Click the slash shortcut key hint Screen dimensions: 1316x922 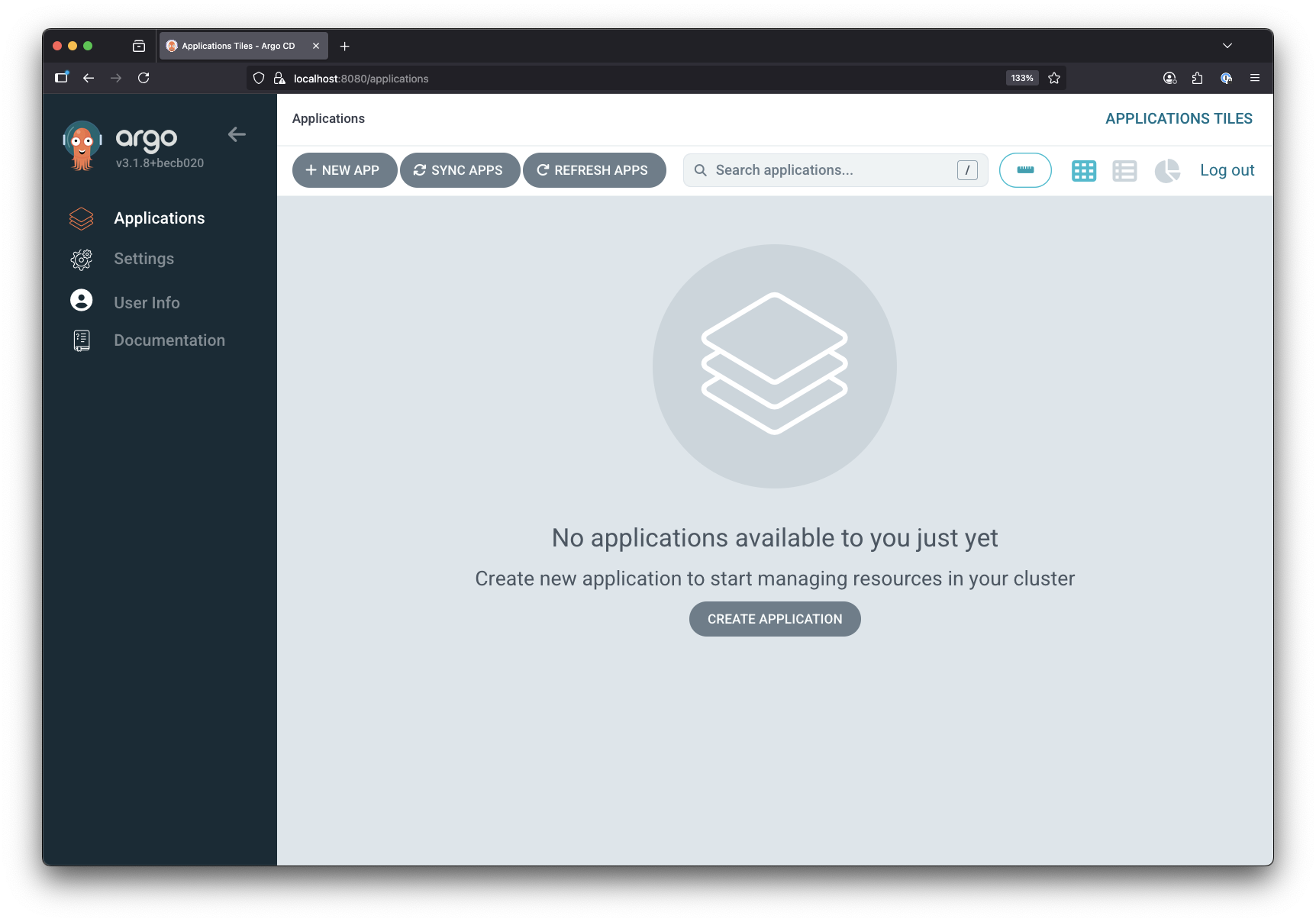coord(967,170)
